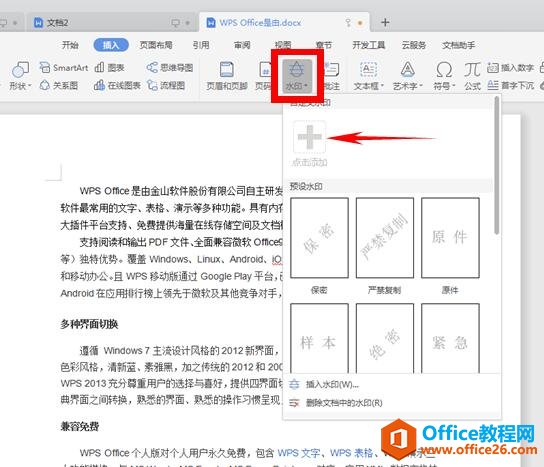Open the 开发工具 ribbon tab

[369, 45]
